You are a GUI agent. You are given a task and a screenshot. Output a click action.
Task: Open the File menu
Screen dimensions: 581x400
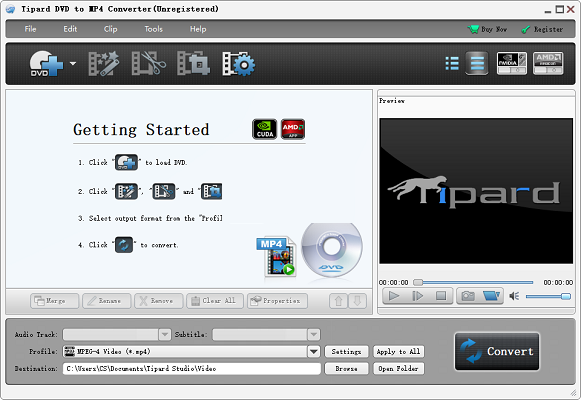30,29
